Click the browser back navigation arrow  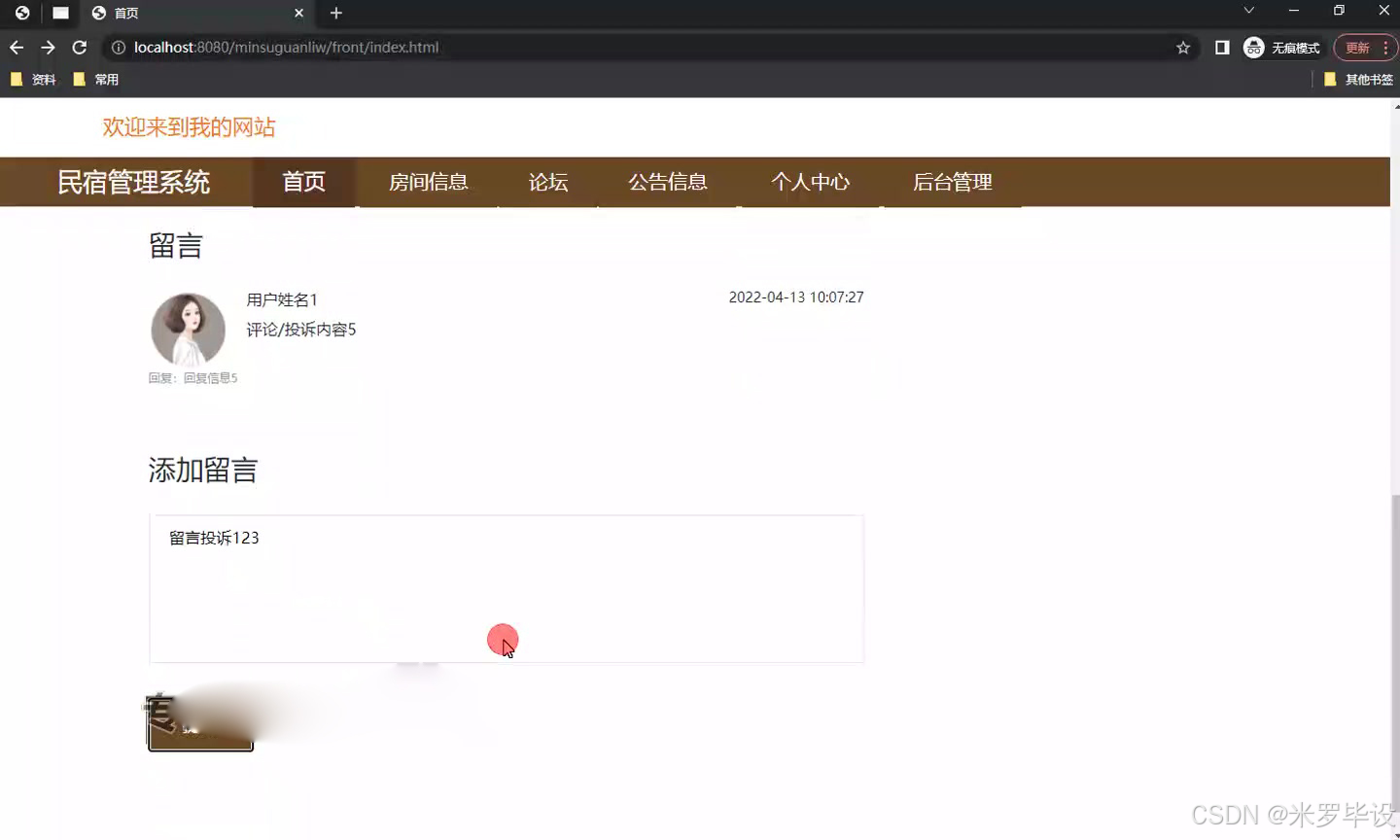pyautogui.click(x=16, y=47)
